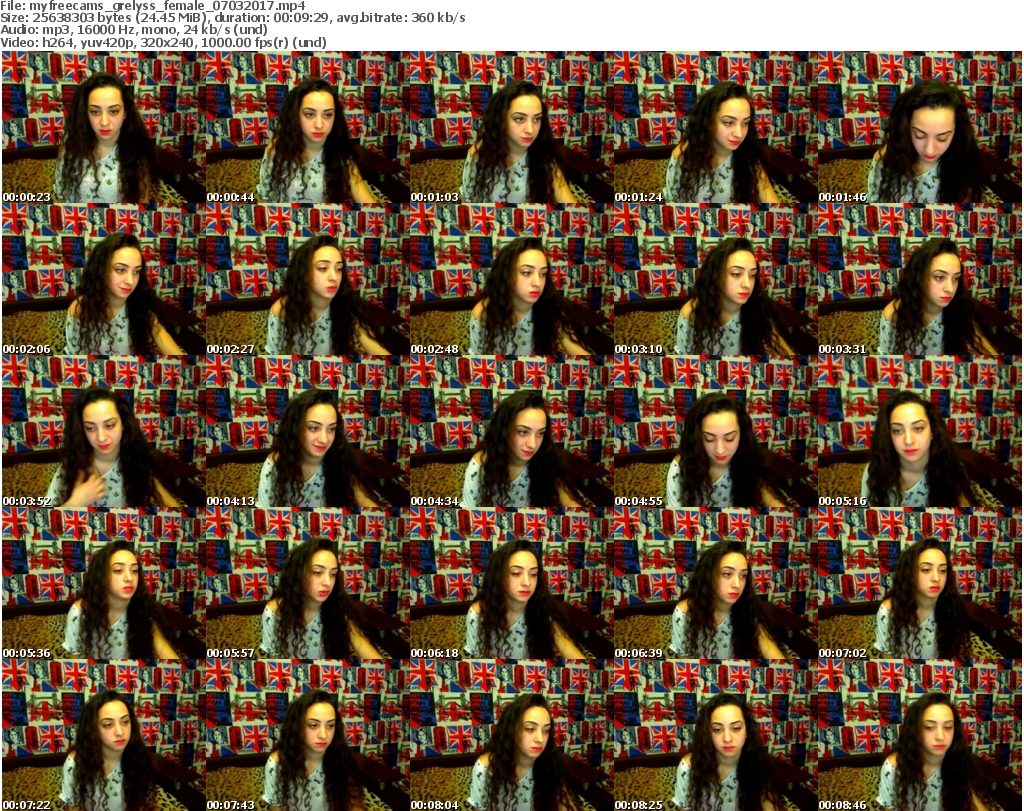This screenshot has width=1024, height=811.
Task: Pick the frame stamped 00:08:25
Action: (715, 735)
